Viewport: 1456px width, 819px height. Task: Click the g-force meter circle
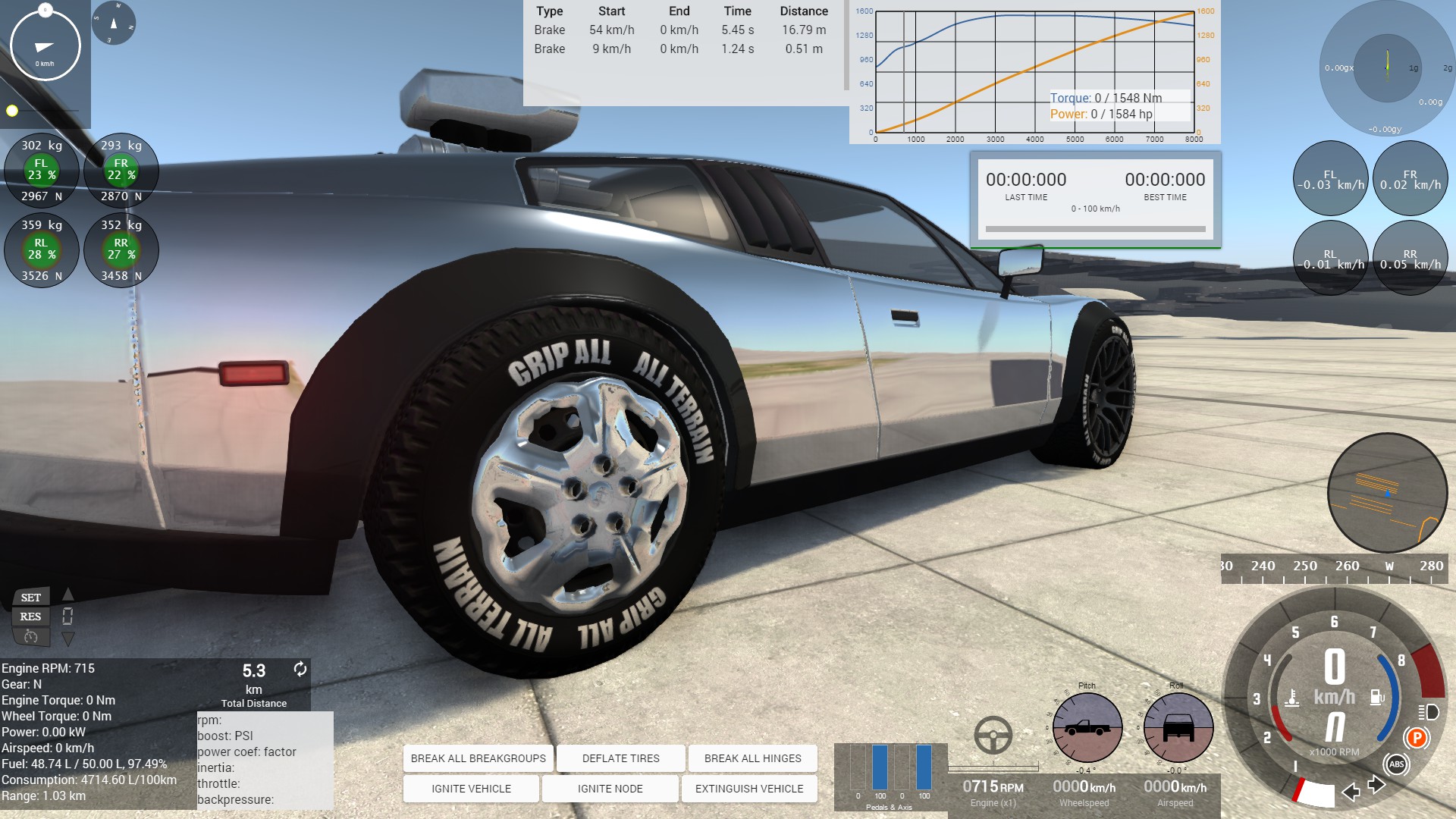click(1387, 68)
